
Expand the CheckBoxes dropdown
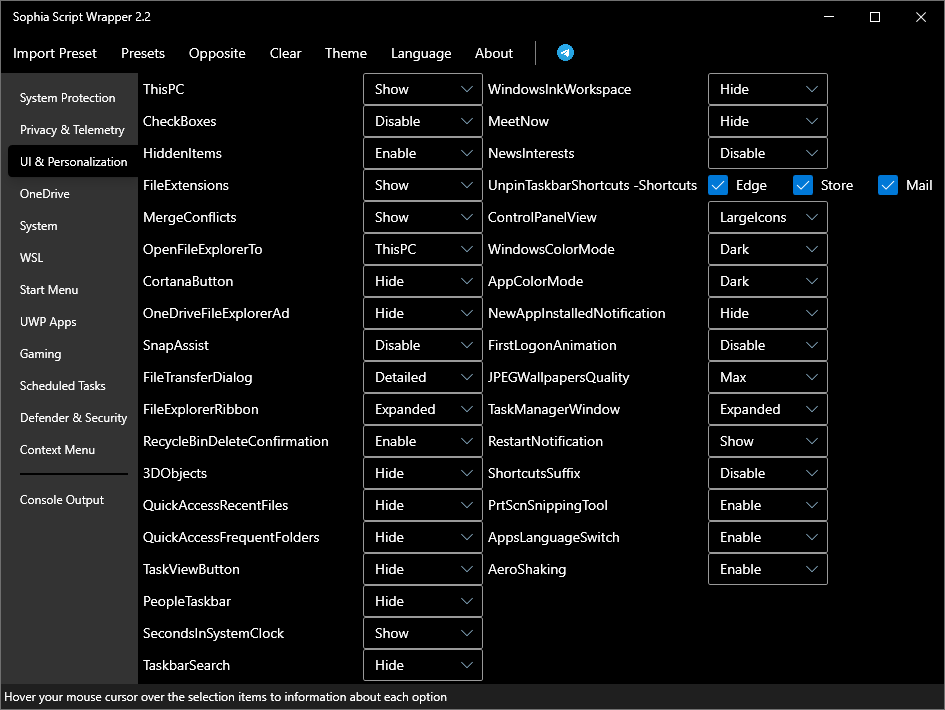(x=422, y=121)
